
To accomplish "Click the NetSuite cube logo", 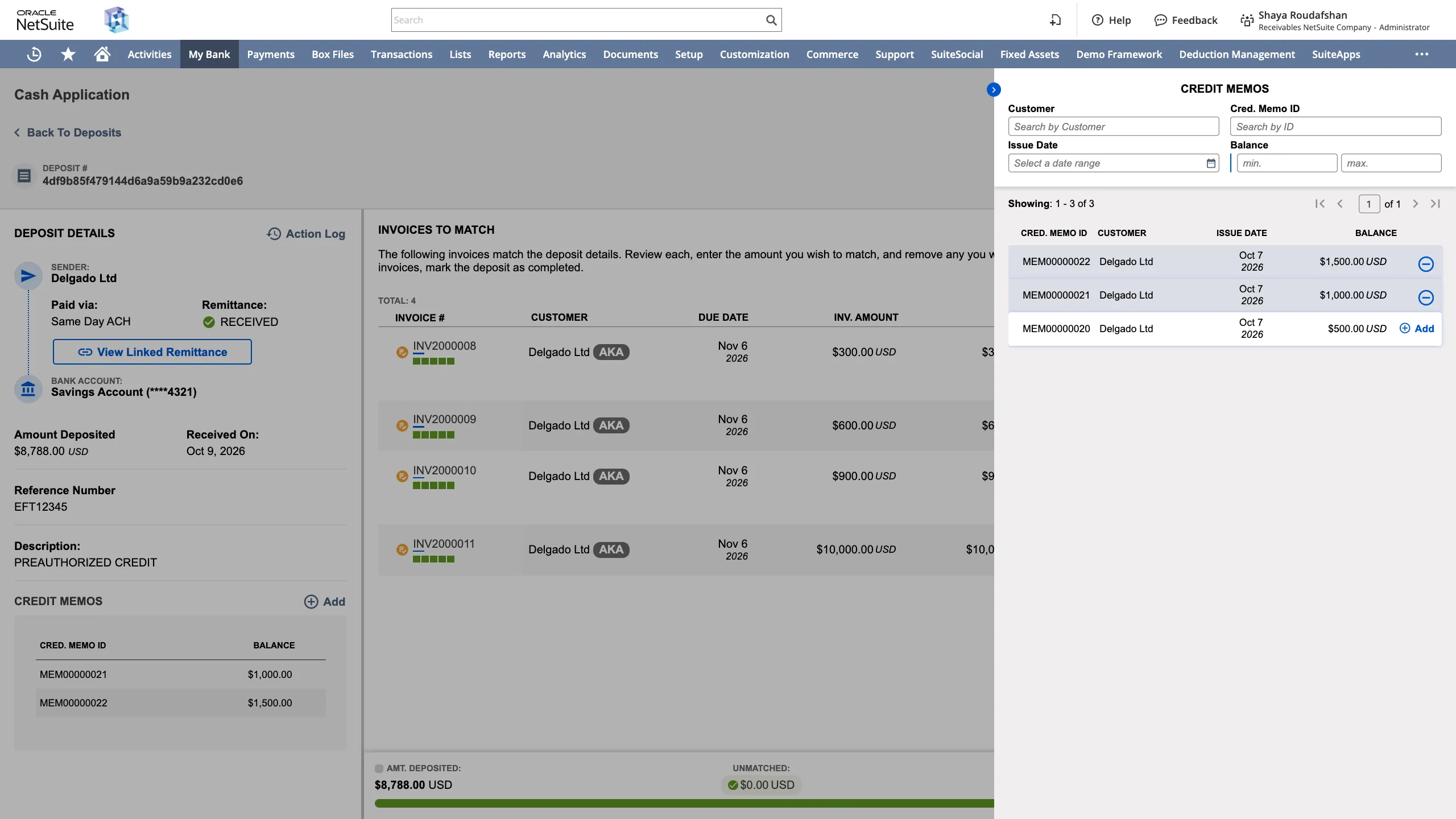I will click(x=117, y=20).
